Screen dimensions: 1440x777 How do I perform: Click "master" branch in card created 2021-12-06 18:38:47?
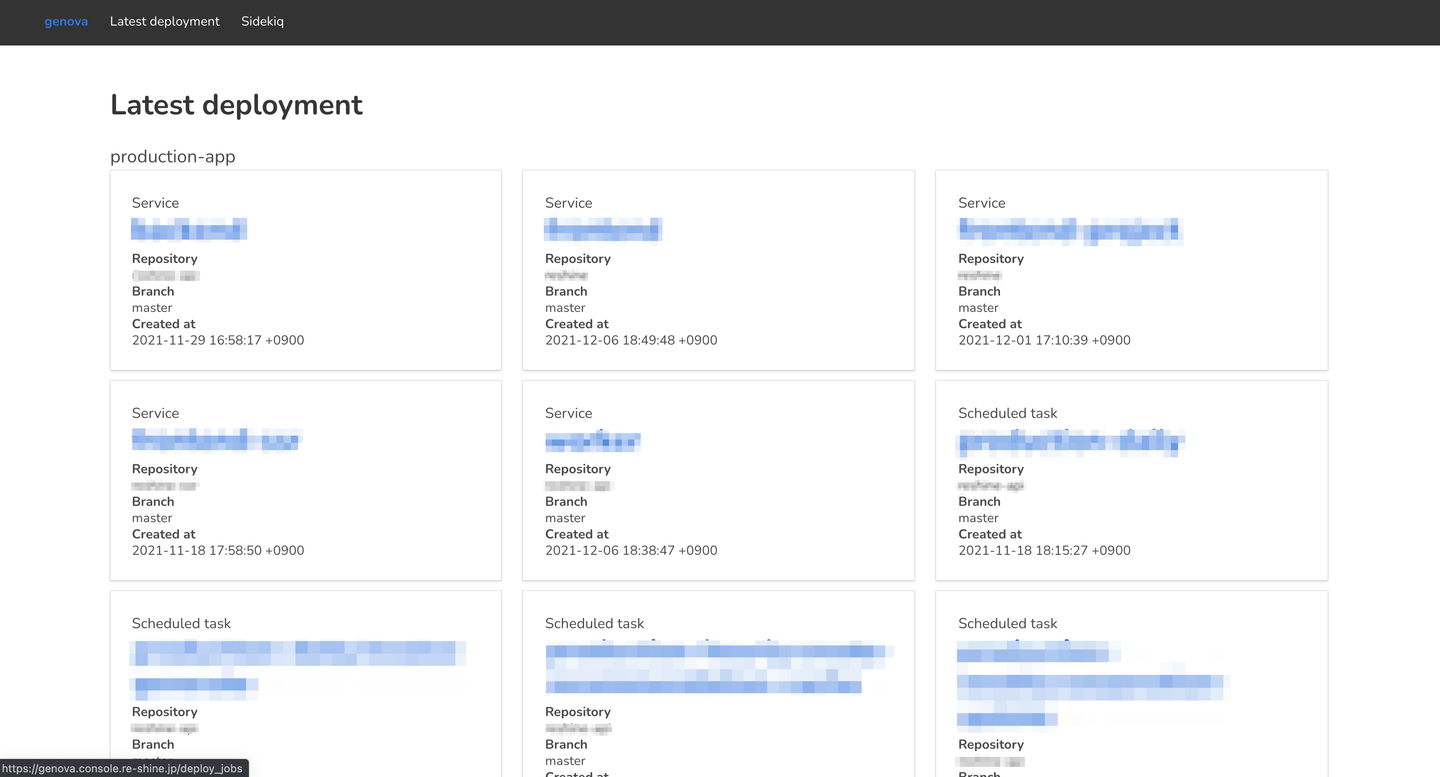coord(565,518)
